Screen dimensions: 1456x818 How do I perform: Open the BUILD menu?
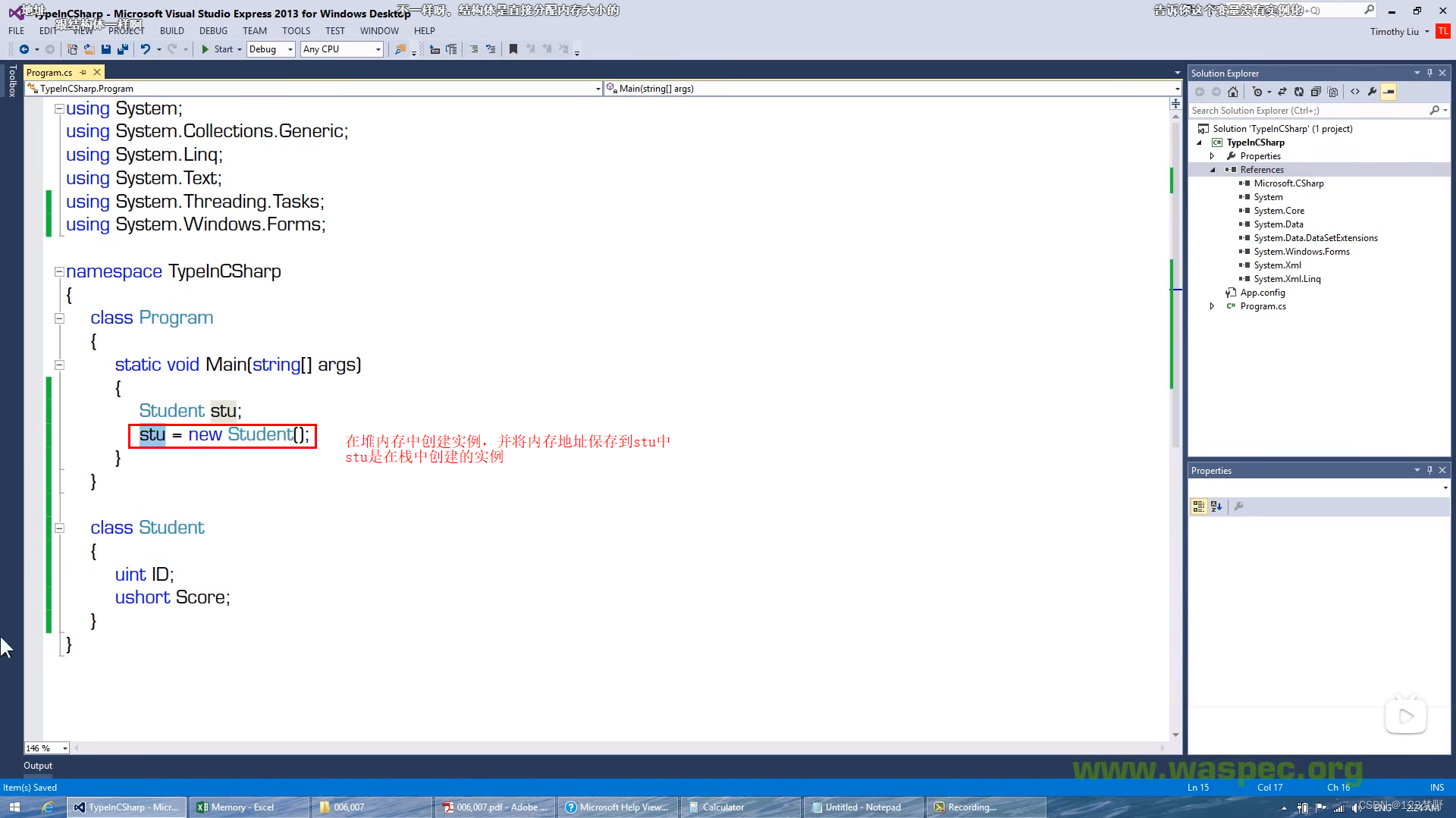(172, 31)
